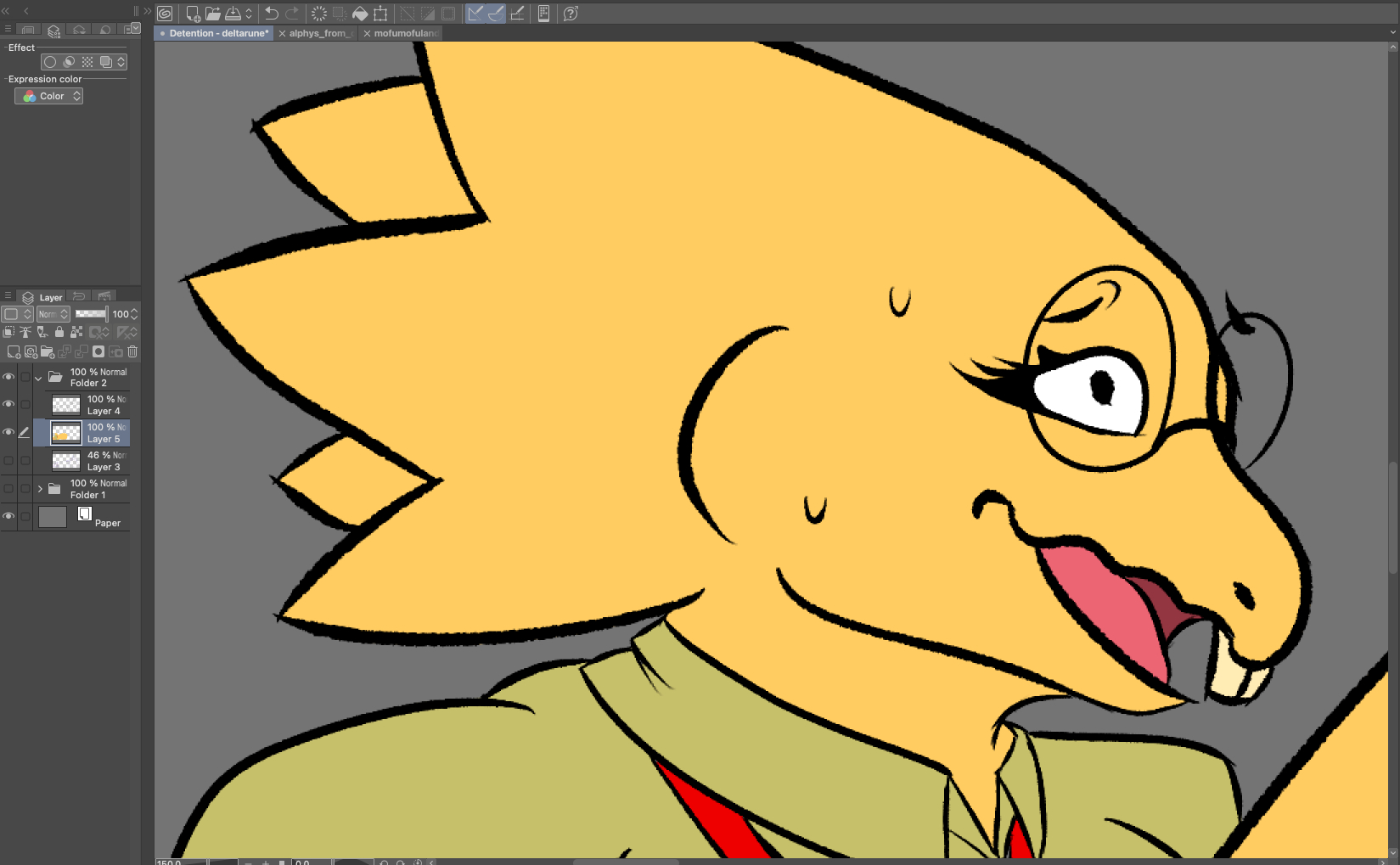Click the Lock Layer padlock icon
Viewport: 1400px width, 865px height.
click(x=59, y=332)
